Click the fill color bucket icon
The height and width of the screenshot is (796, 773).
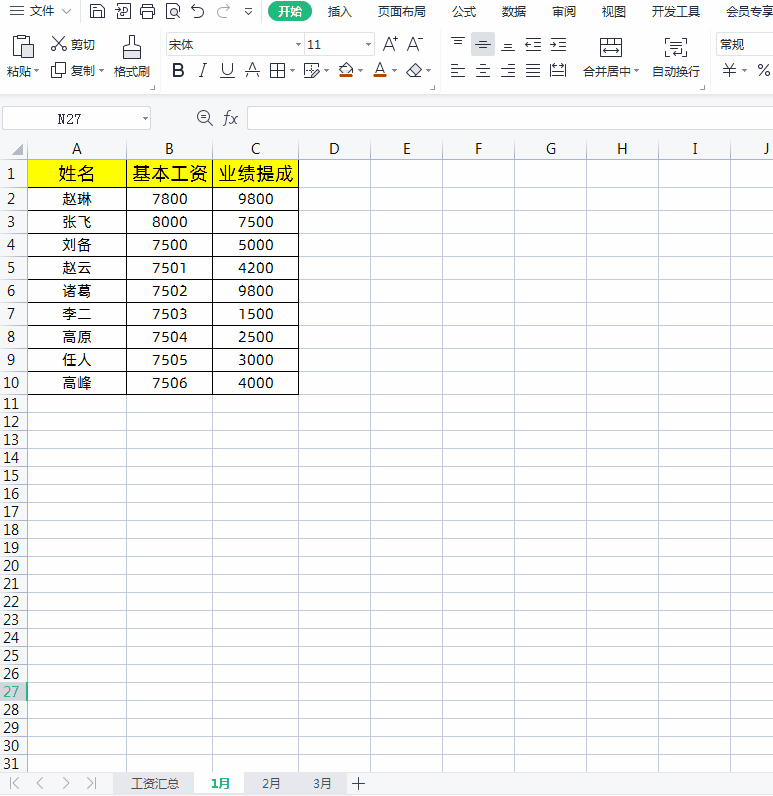346,70
